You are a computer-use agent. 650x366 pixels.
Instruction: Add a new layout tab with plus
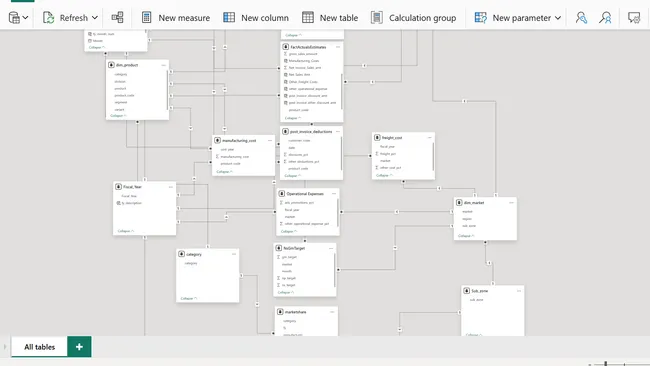coord(79,347)
